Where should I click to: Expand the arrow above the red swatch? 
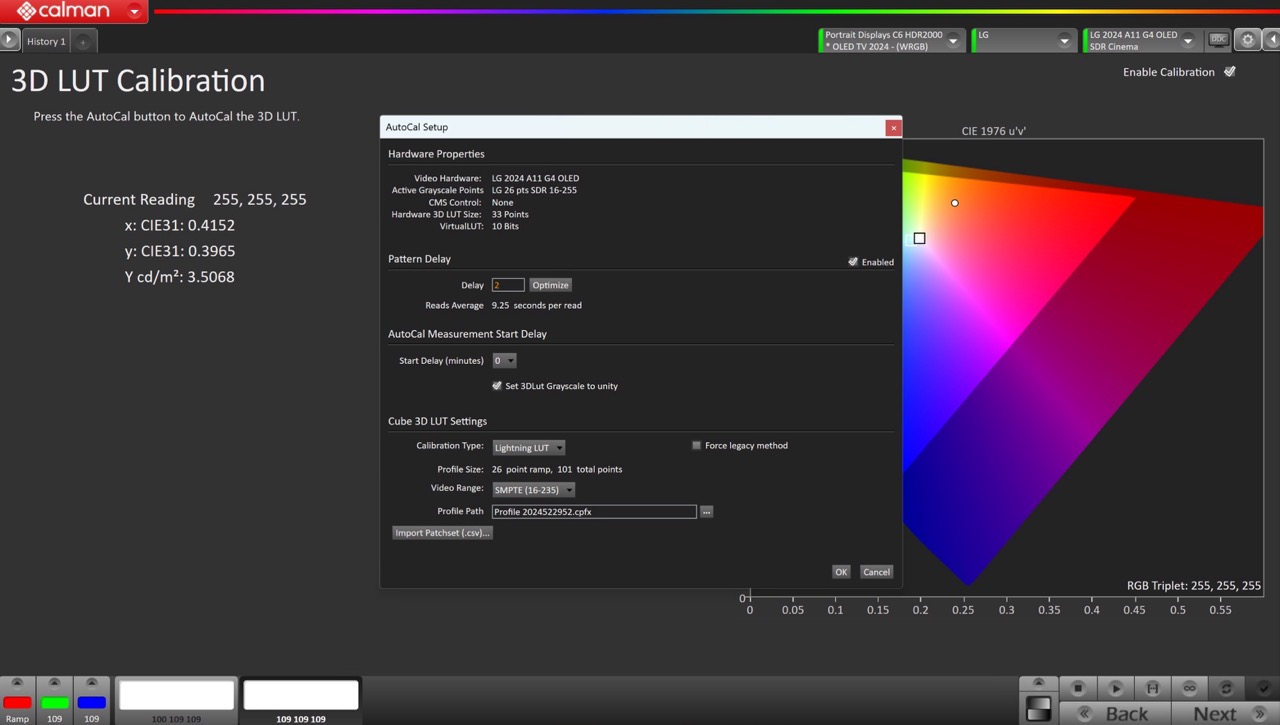pos(17,684)
